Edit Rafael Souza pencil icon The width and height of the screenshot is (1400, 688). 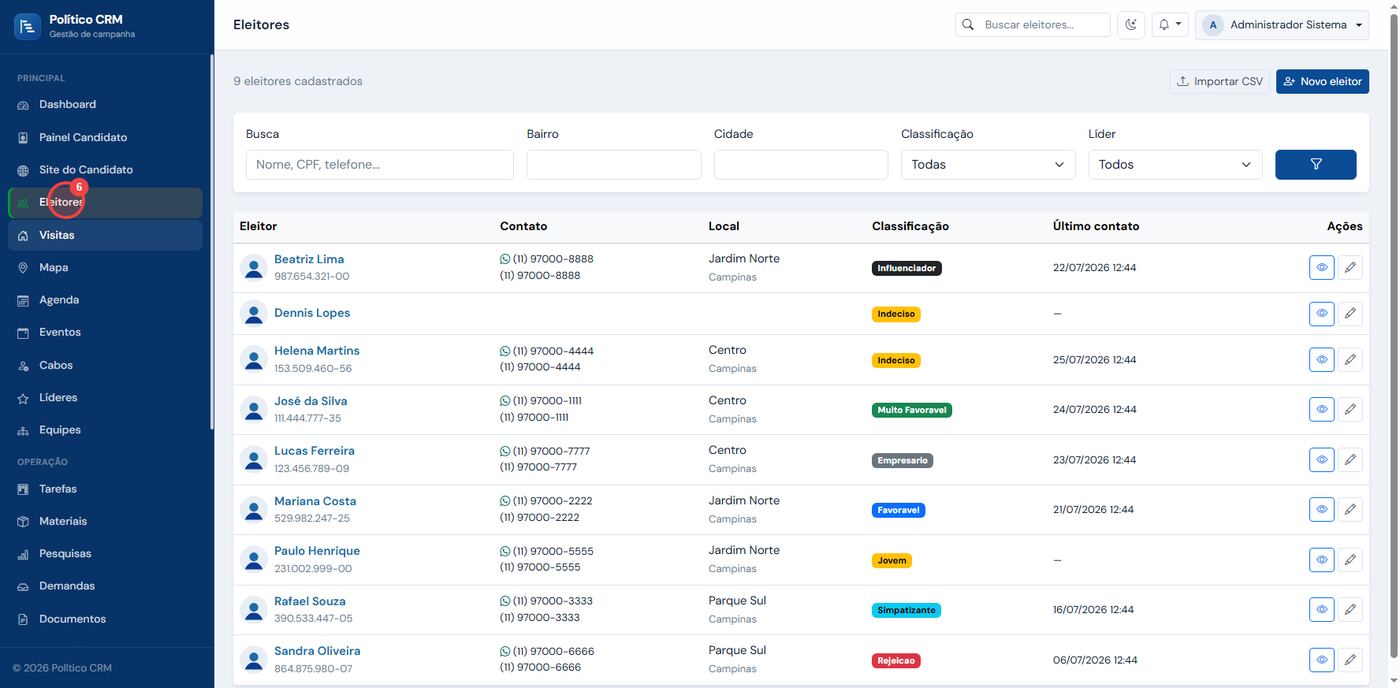(1350, 610)
